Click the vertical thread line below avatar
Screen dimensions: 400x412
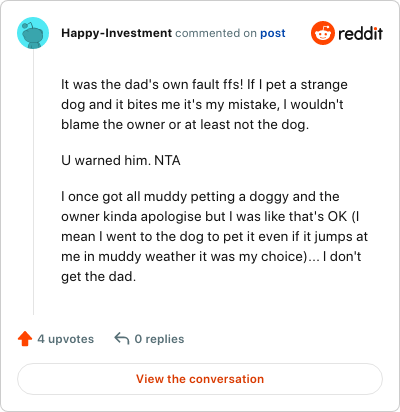point(33,182)
